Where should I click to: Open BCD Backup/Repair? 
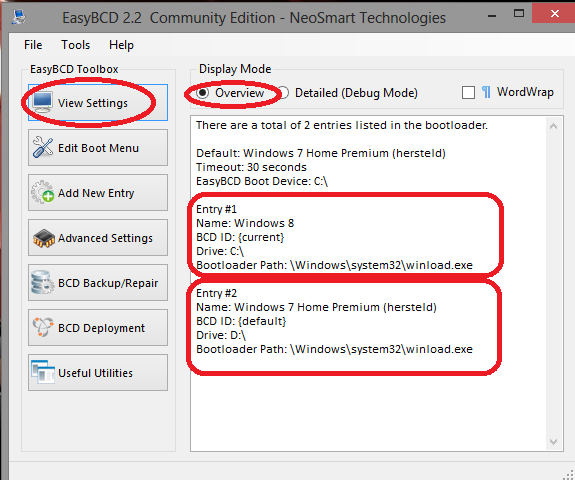pos(98,282)
